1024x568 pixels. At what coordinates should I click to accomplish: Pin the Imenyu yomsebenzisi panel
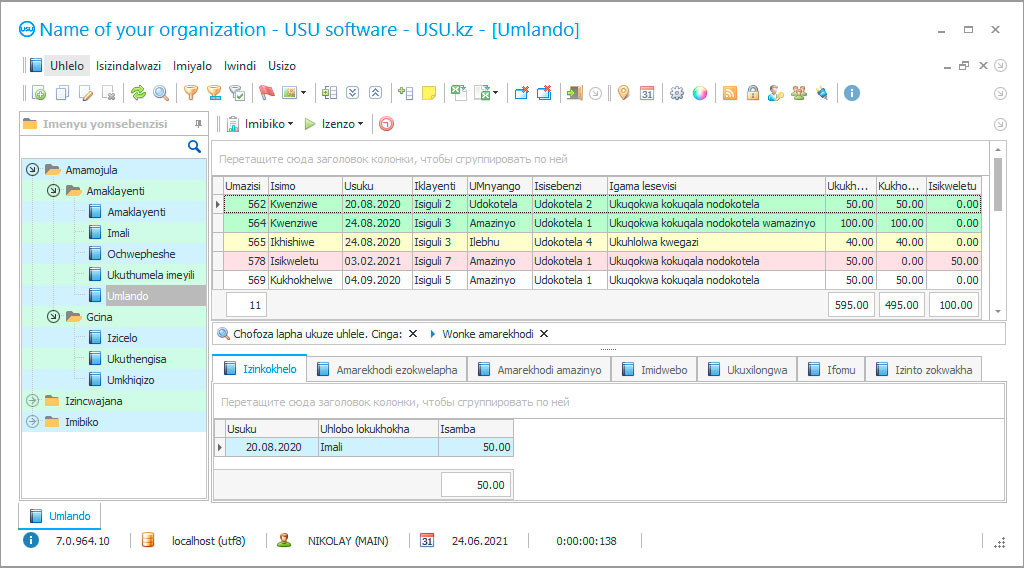[x=198, y=124]
